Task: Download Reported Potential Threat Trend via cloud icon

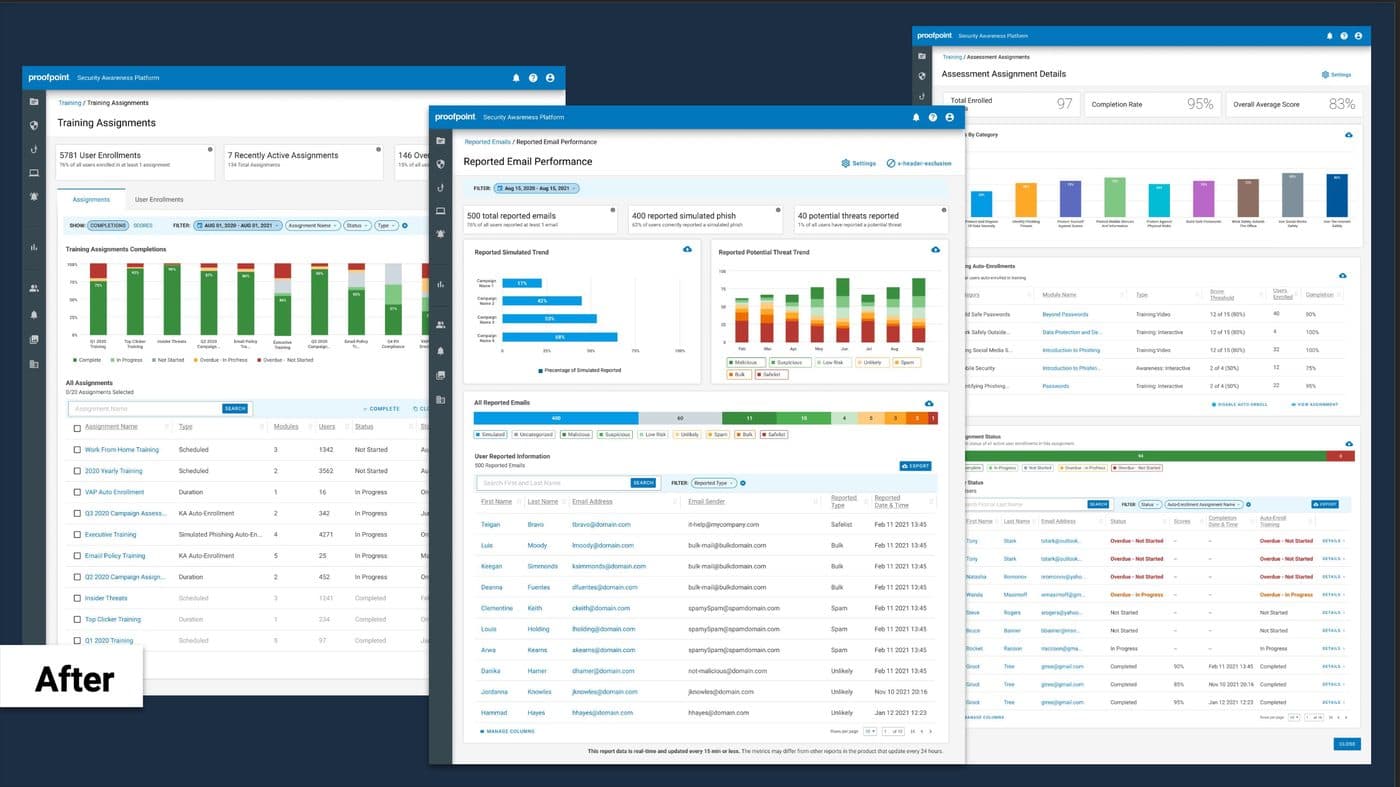Action: pos(935,249)
